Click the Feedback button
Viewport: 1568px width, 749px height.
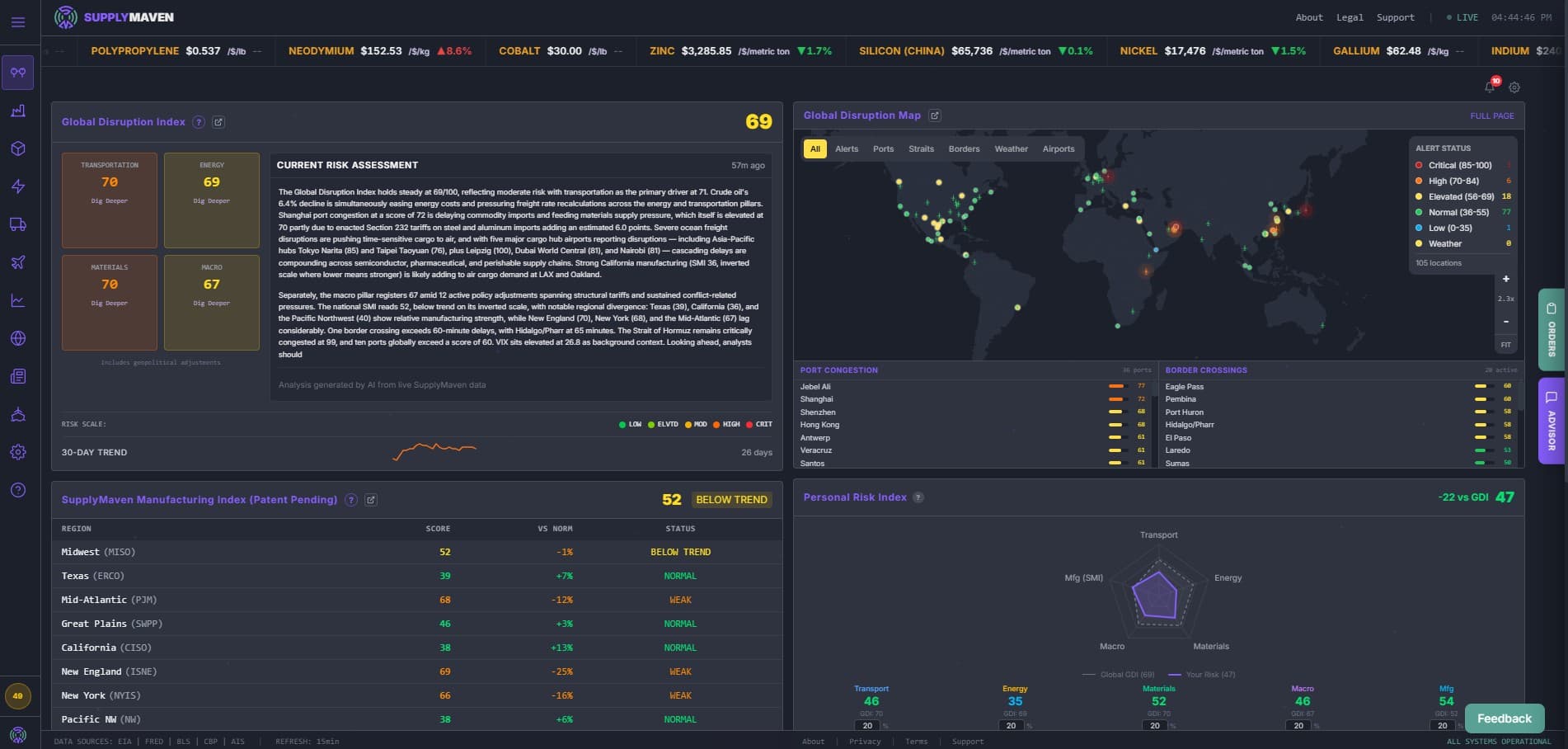click(1505, 718)
